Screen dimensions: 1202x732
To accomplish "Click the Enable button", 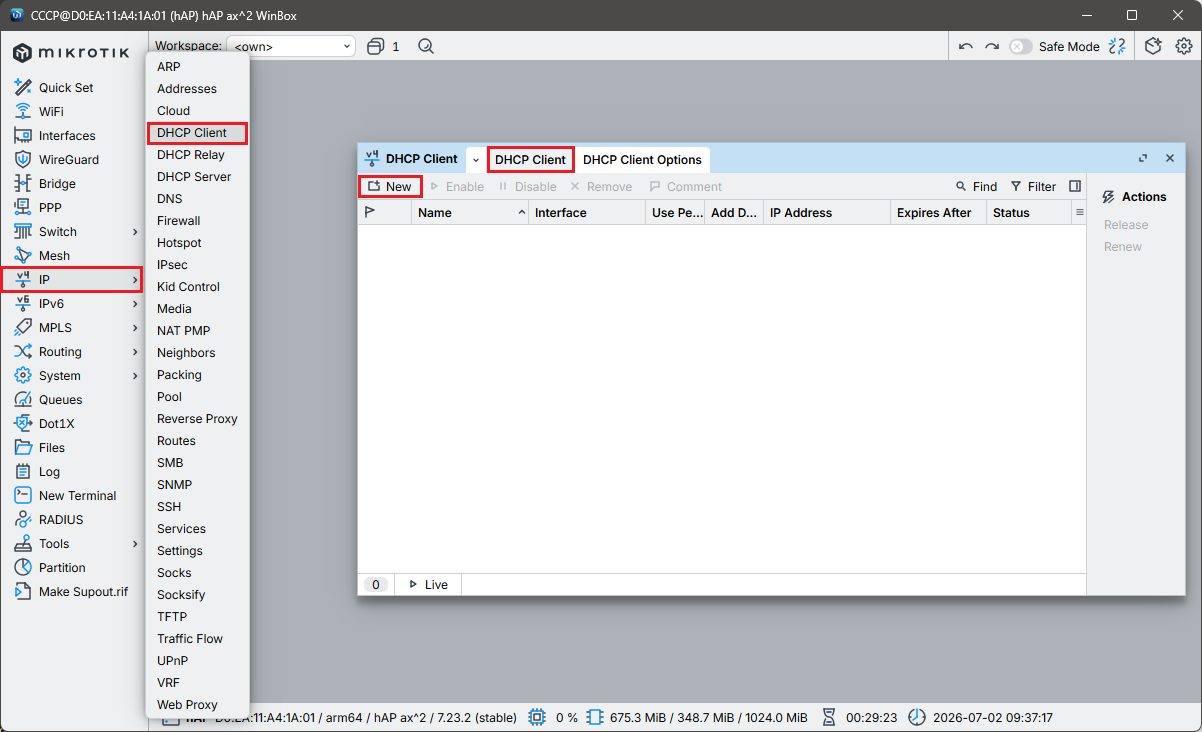I will [x=457, y=186].
